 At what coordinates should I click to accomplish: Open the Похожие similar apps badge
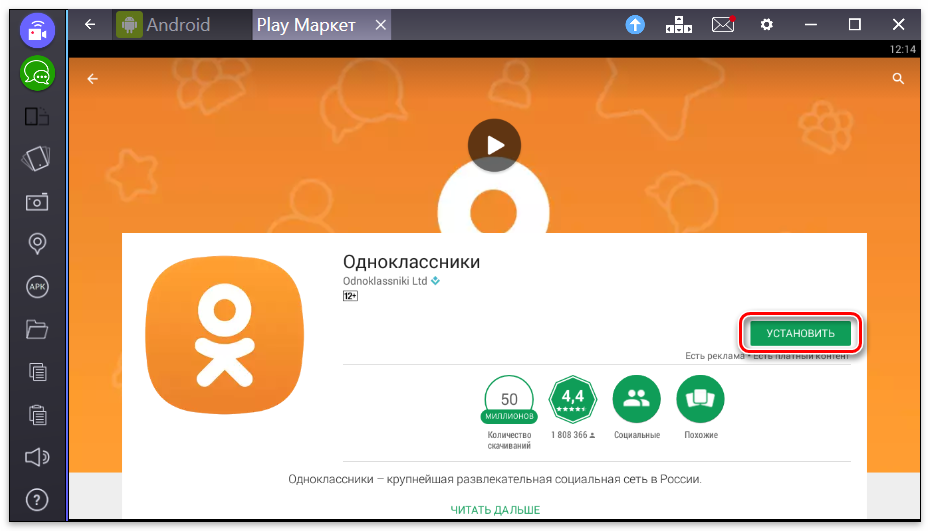[700, 399]
